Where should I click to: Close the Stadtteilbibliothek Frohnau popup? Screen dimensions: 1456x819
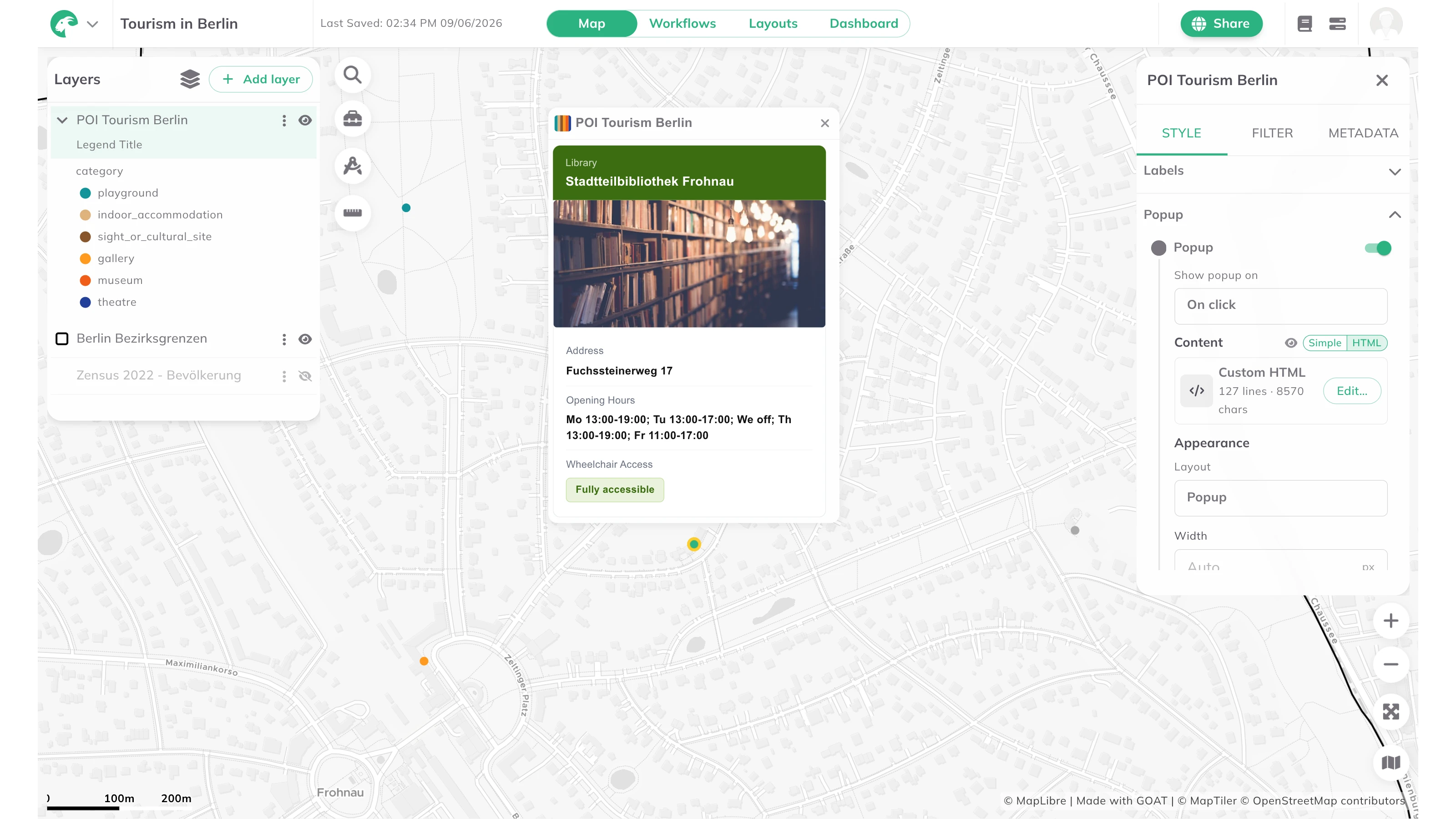825,123
